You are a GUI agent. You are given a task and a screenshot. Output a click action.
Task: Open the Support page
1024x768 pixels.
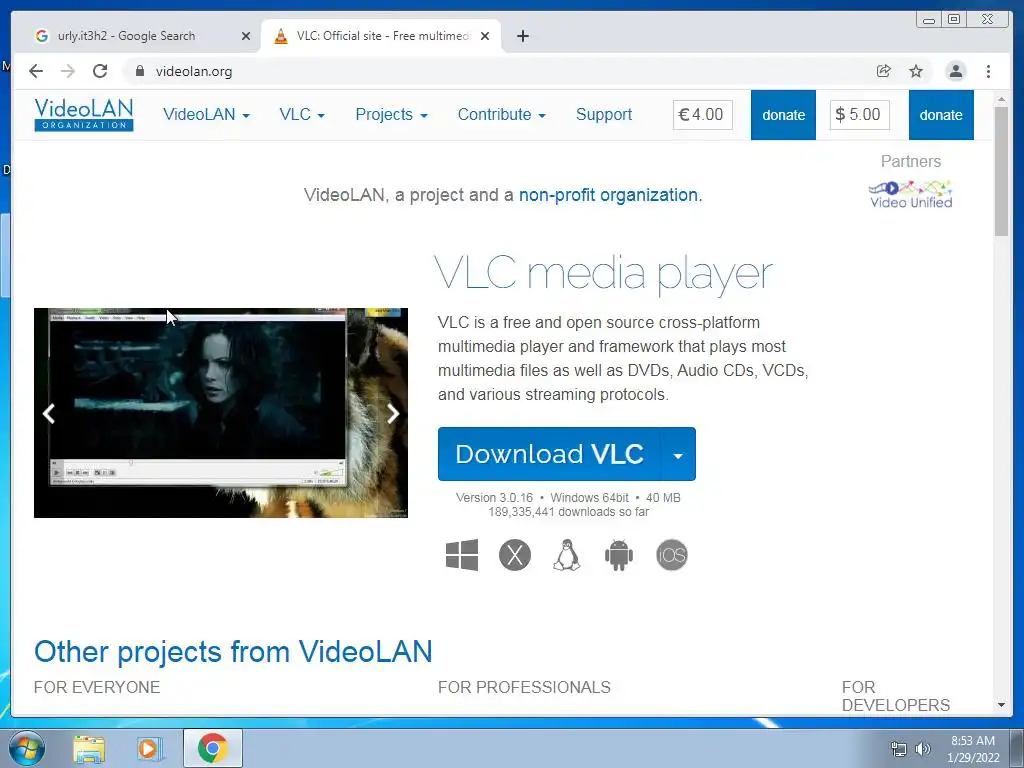[x=604, y=115]
